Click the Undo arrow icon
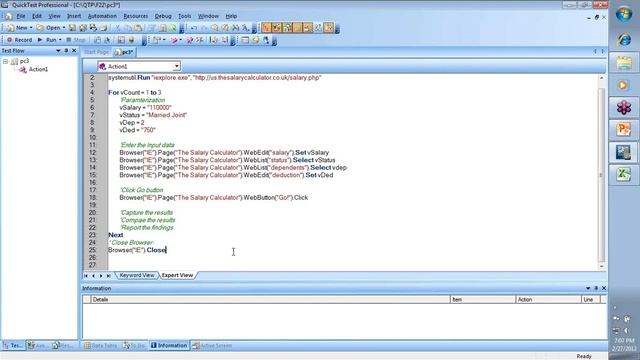This screenshot has height=360, width=640. (x=194, y=28)
